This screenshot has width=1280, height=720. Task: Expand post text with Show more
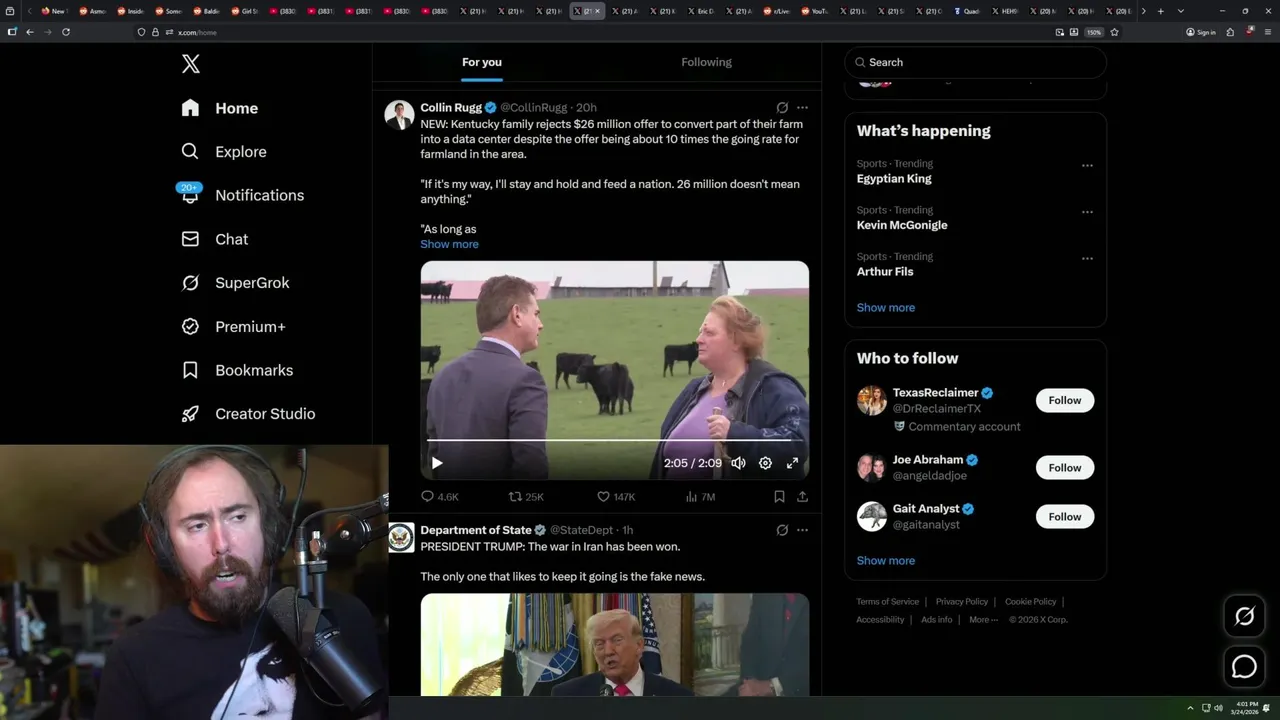click(x=449, y=244)
